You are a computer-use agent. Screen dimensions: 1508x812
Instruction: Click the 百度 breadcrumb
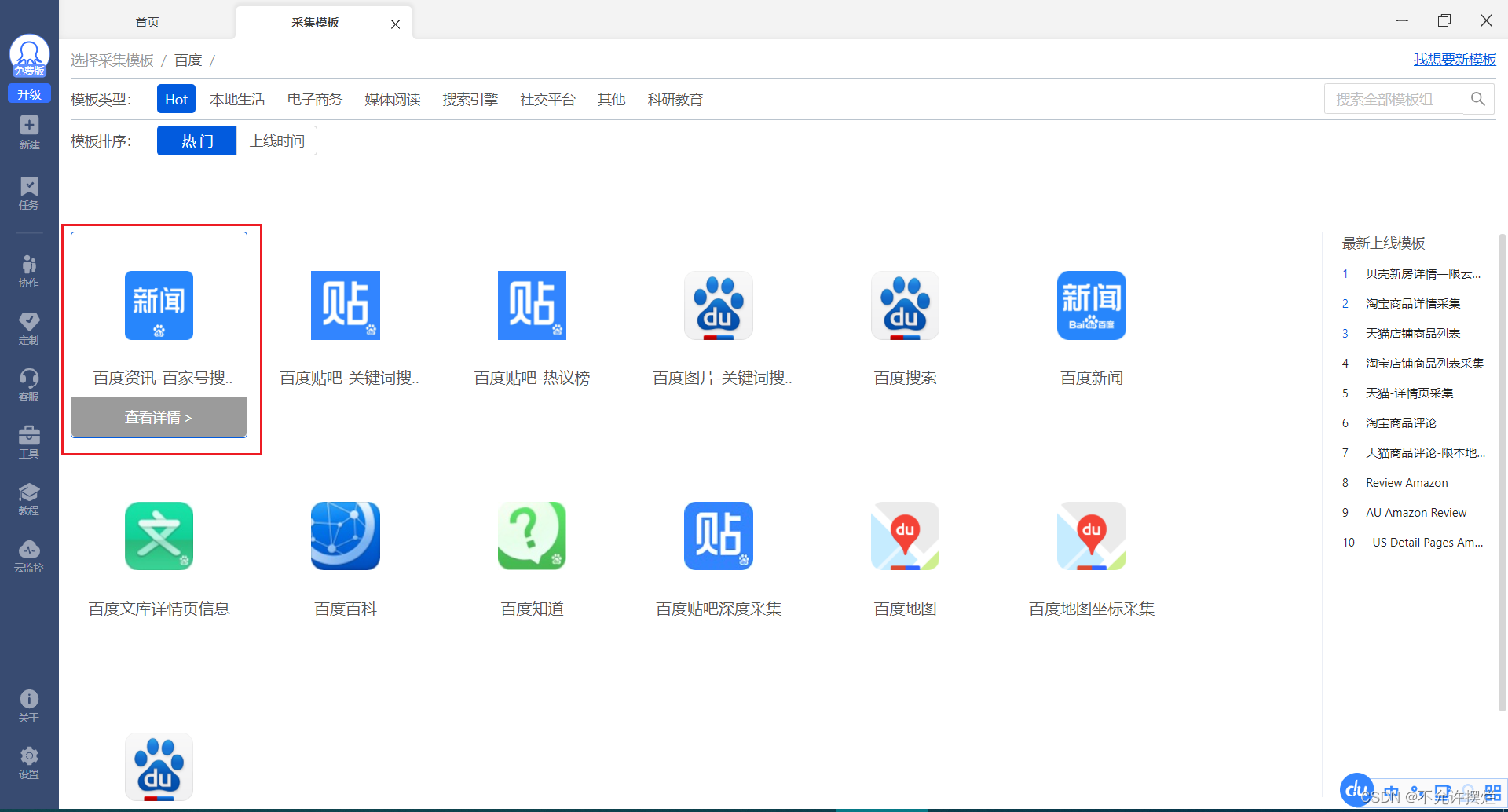tap(188, 60)
